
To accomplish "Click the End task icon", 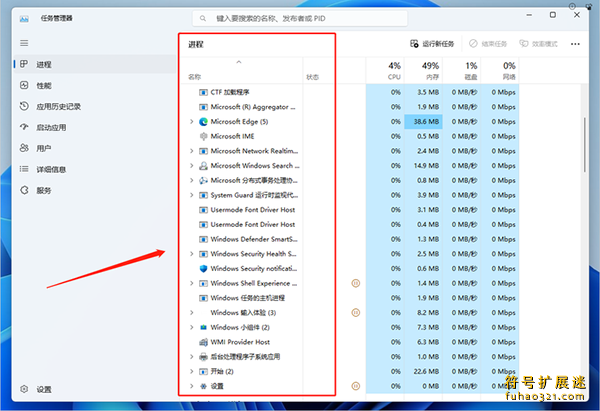I will (x=473, y=44).
